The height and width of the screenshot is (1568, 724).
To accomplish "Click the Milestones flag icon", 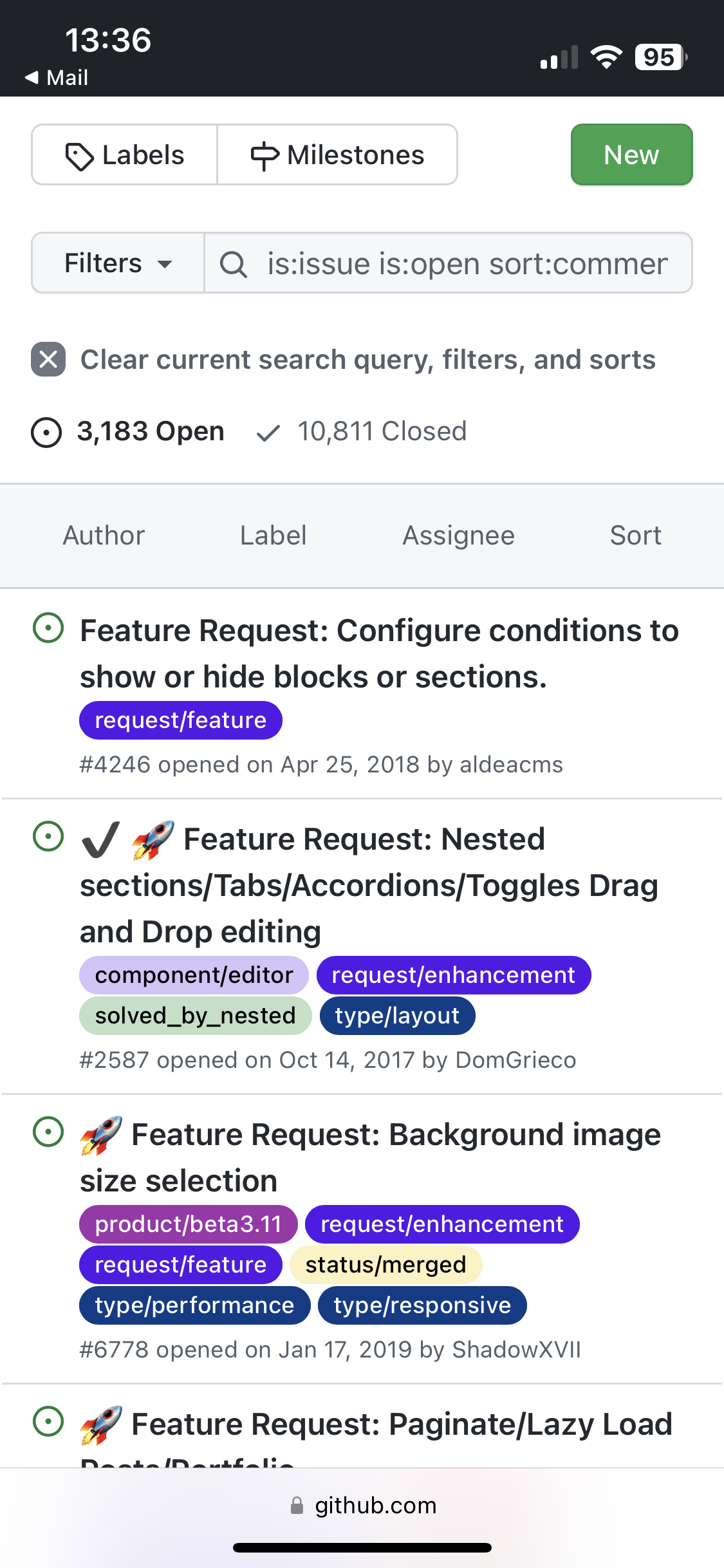I will (264, 154).
